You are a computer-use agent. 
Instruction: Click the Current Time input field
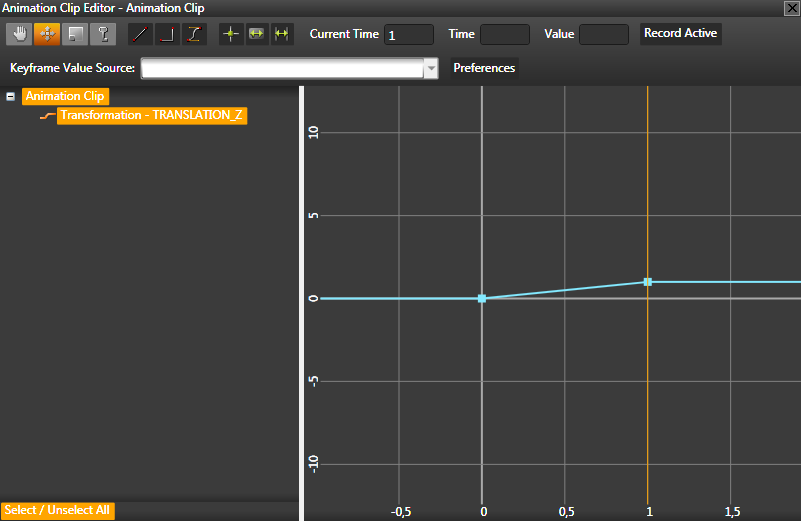(408, 35)
